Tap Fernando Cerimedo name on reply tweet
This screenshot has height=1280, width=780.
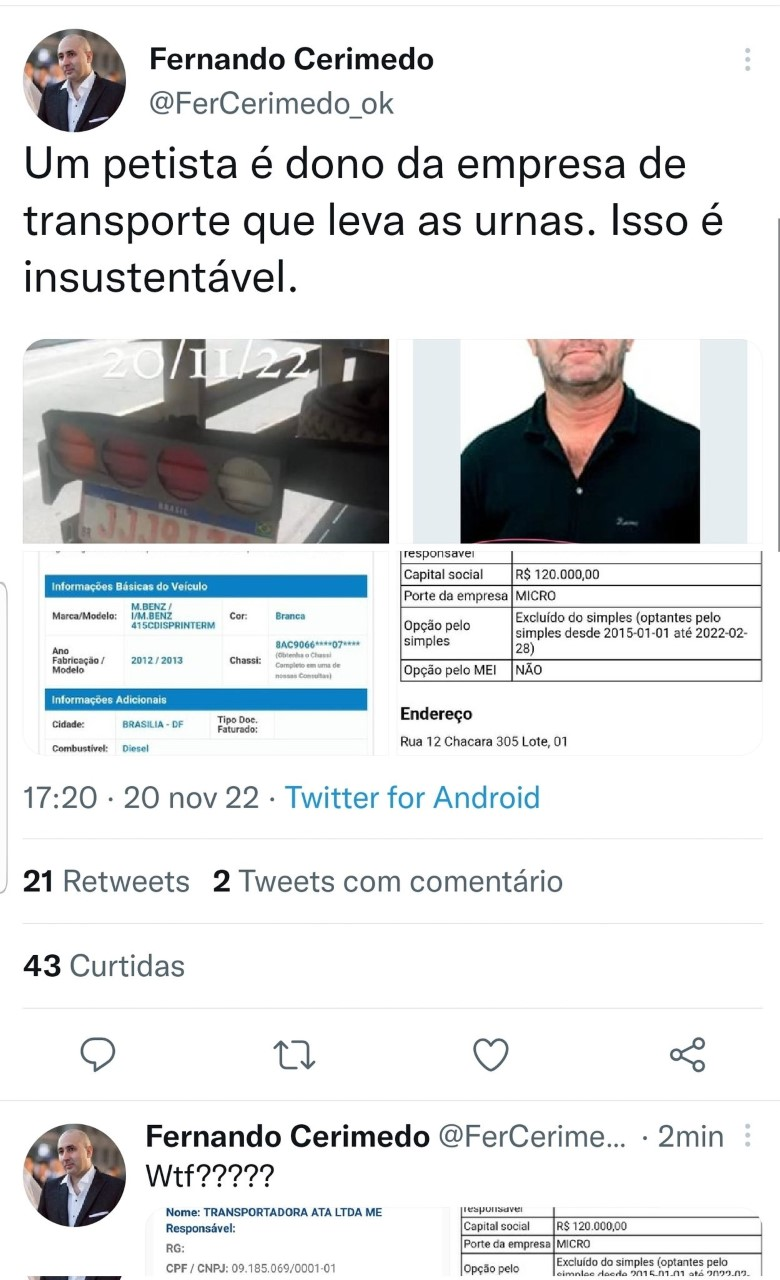288,1136
